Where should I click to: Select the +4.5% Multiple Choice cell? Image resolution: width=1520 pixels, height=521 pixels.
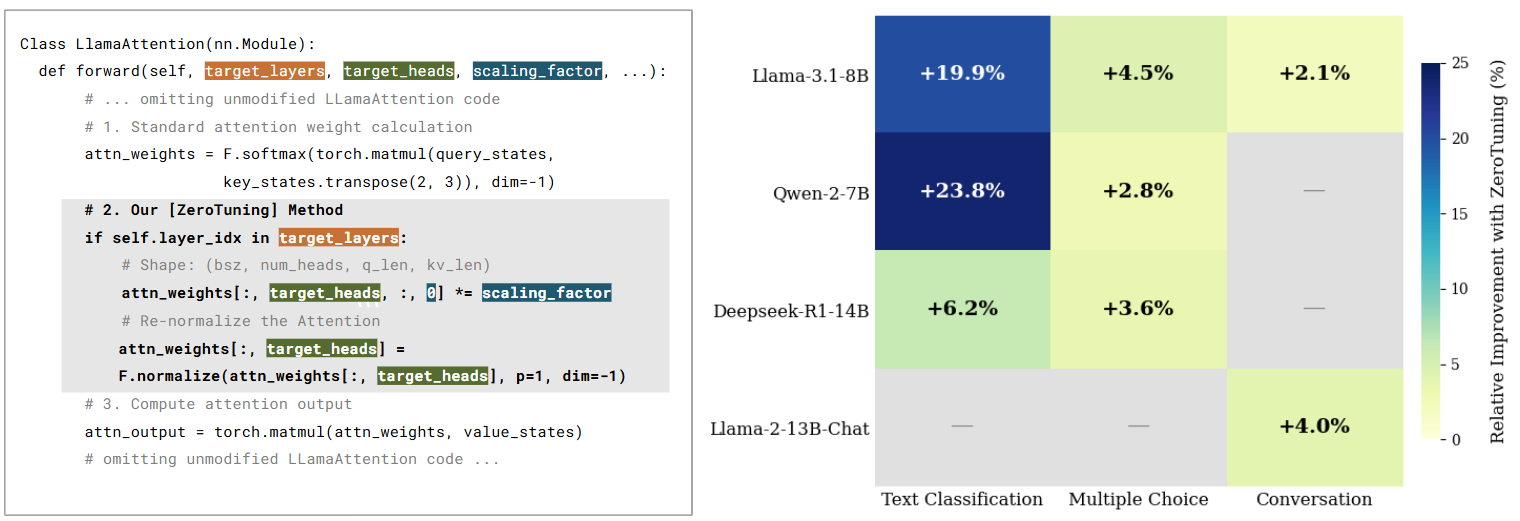click(x=1138, y=73)
